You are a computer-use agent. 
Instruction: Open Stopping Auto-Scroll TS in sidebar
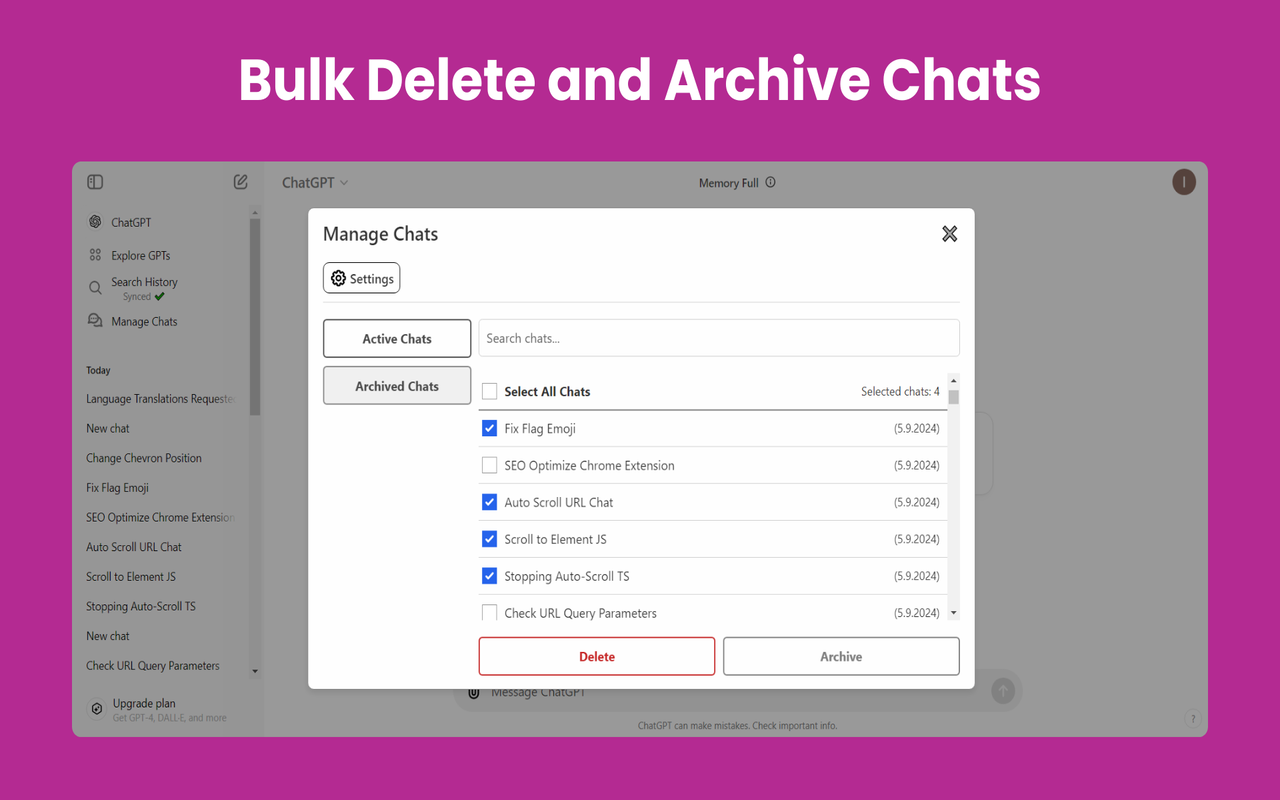coord(141,606)
